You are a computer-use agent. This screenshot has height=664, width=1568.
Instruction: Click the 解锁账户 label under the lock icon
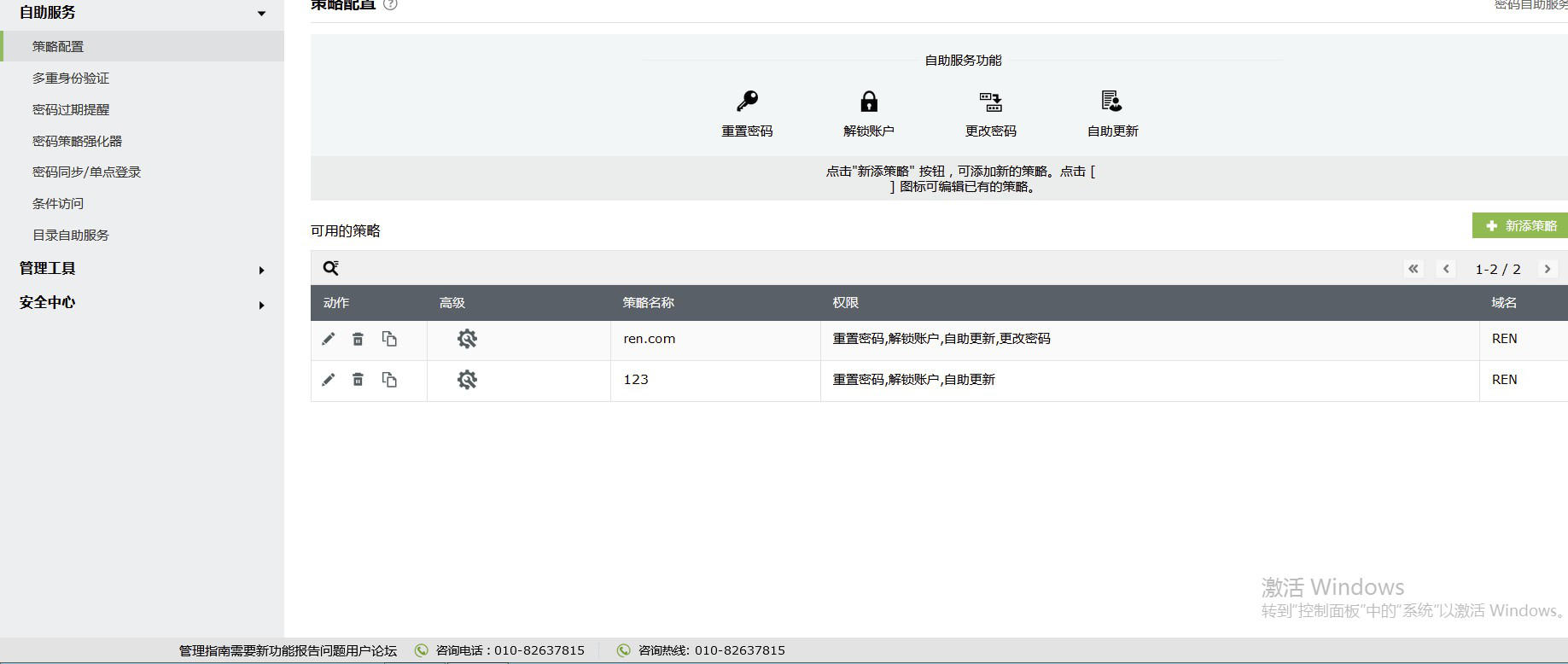pos(869,131)
